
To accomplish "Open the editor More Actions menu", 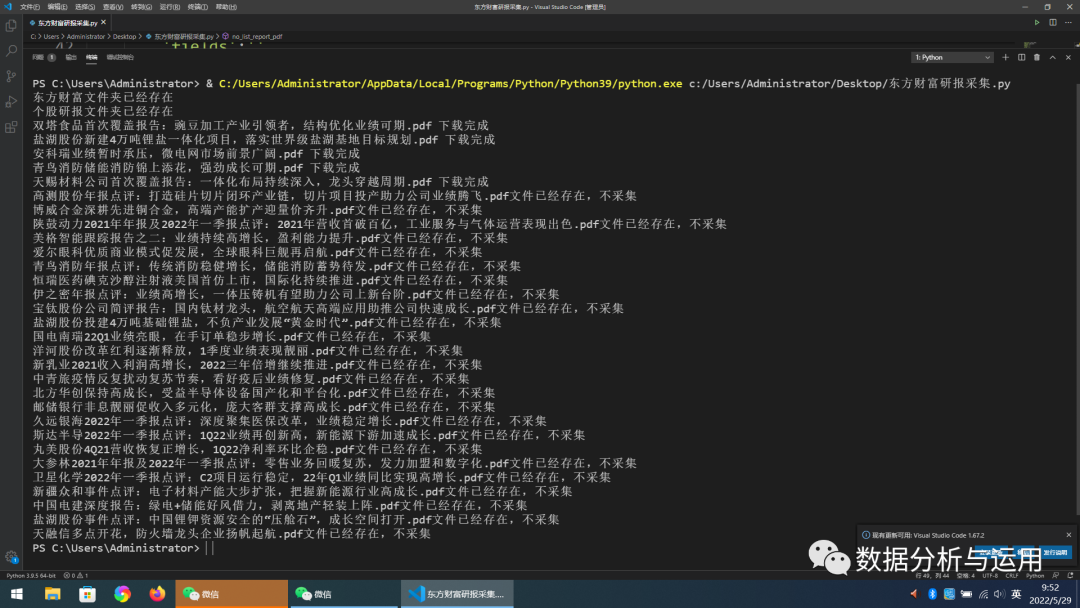I will click(1068, 23).
